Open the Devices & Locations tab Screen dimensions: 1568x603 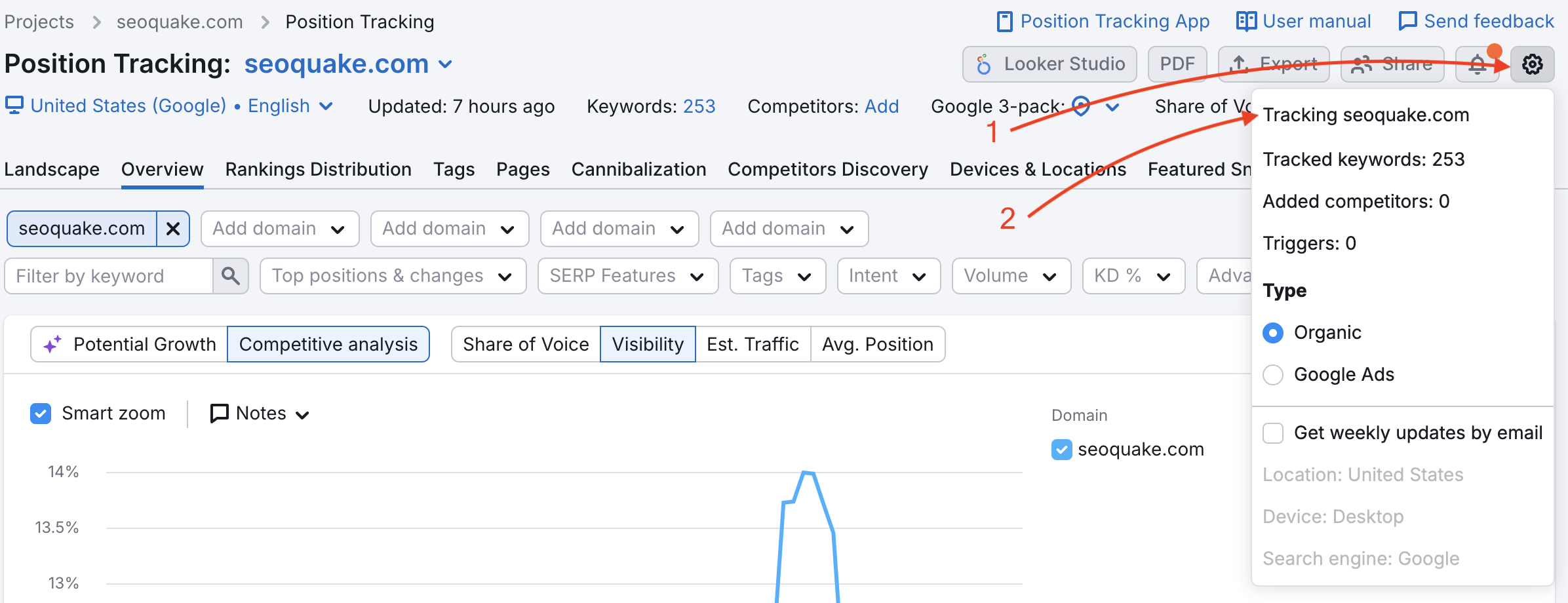(x=1038, y=169)
